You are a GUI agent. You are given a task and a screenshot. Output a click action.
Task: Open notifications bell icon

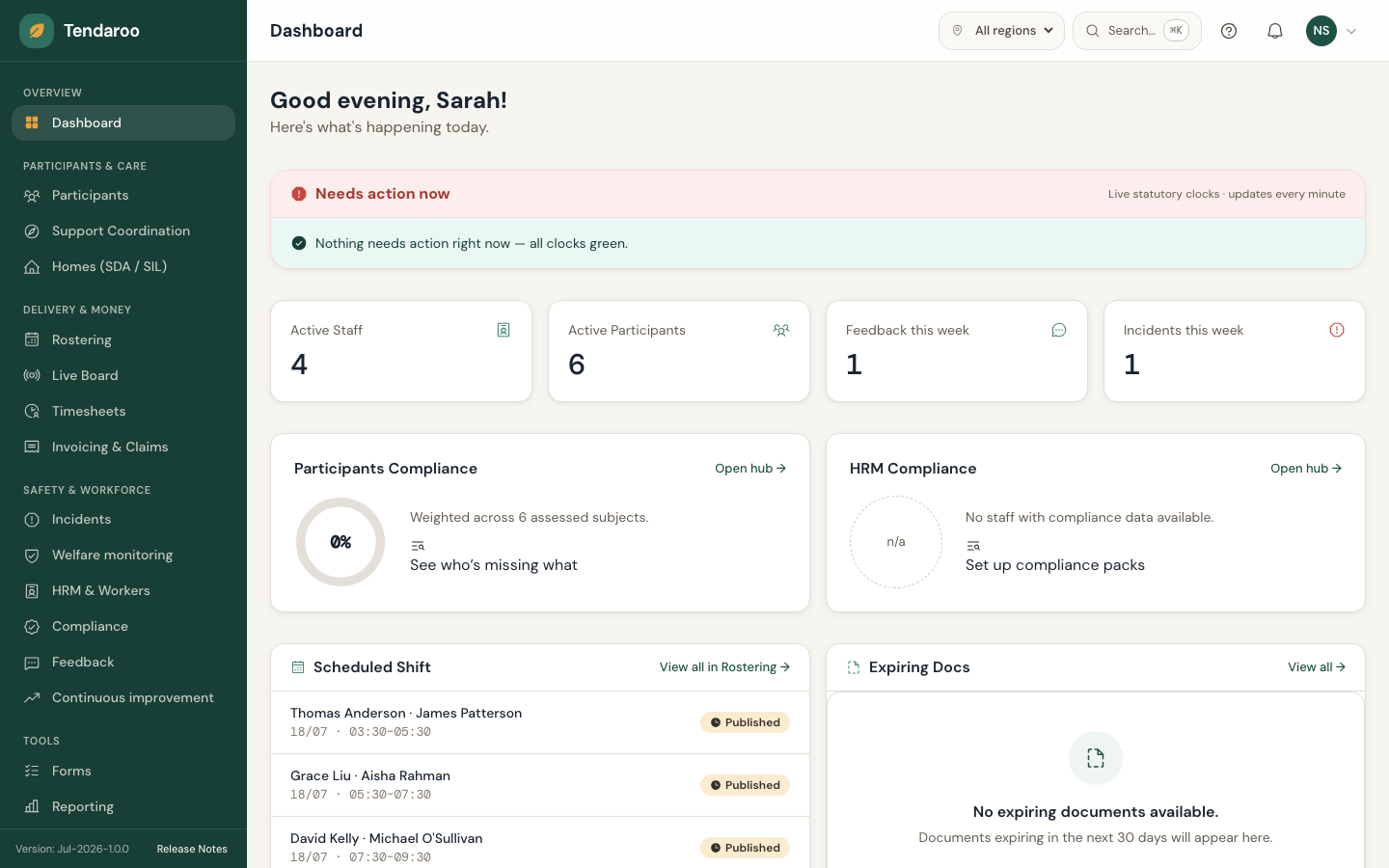tap(1275, 31)
